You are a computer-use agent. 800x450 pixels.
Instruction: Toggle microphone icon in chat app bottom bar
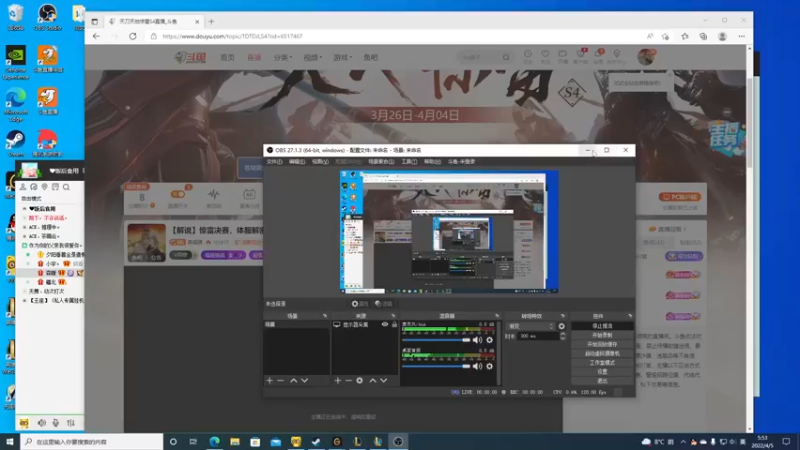coord(56,423)
